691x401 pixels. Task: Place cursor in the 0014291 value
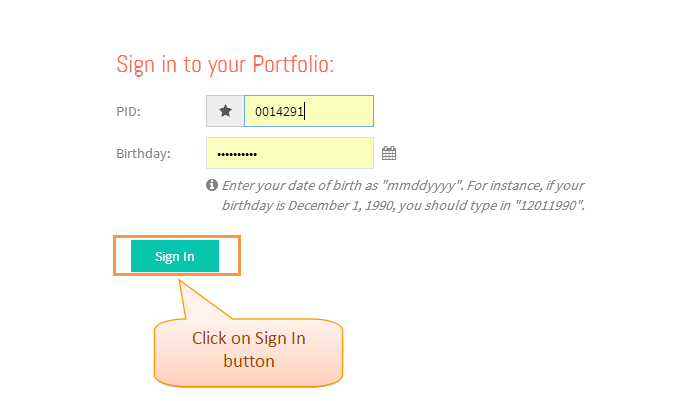(279, 111)
